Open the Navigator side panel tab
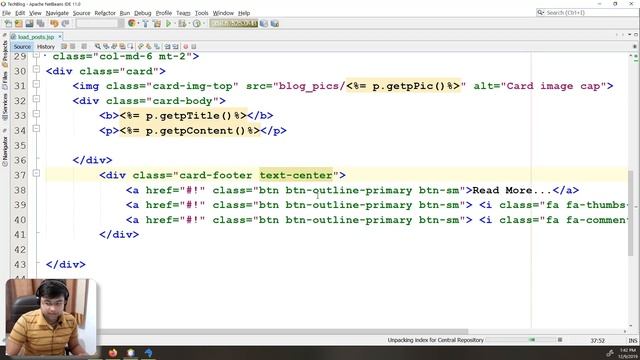 pos(5,150)
